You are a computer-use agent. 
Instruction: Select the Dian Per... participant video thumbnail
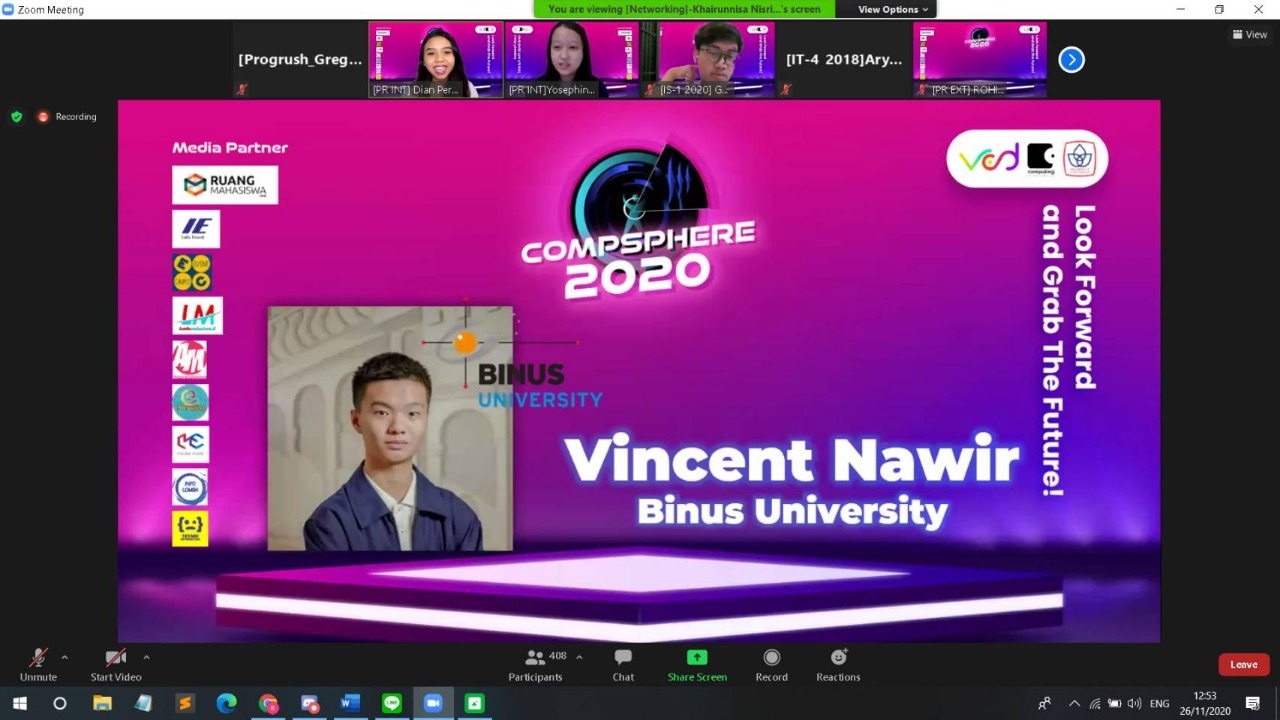[x=436, y=60]
